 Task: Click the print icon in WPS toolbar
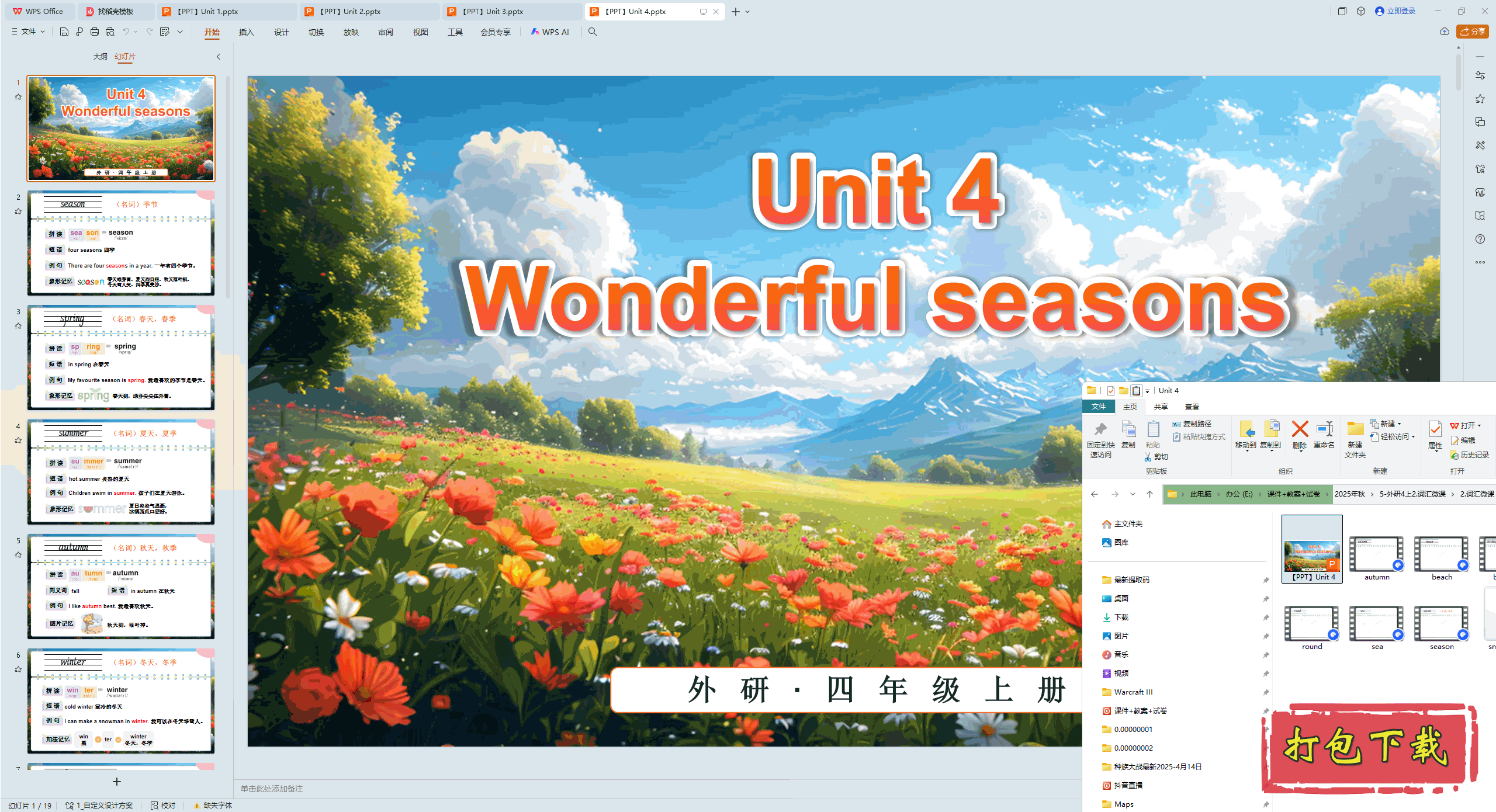[95, 32]
